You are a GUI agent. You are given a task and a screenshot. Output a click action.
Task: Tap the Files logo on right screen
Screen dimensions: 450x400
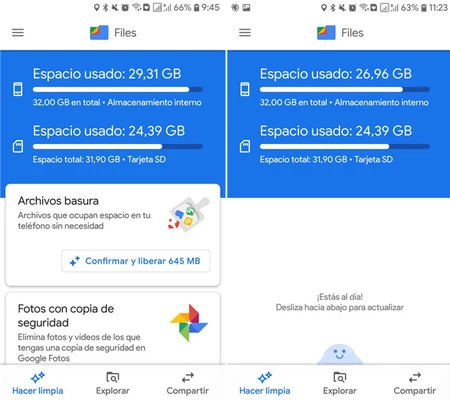click(326, 33)
